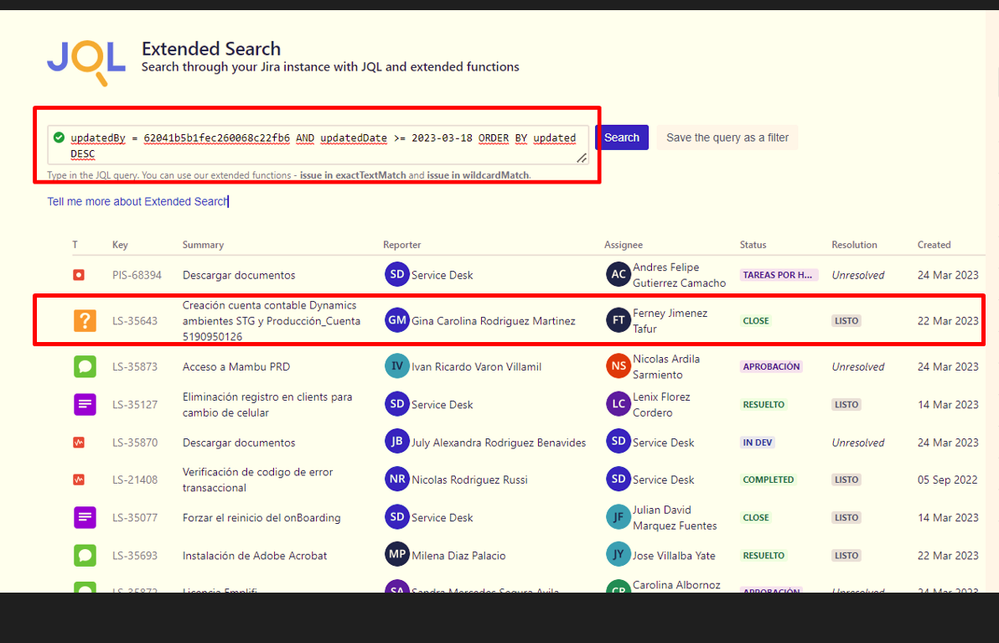Sort by the Created column header
This screenshot has width=999, height=643.
tap(934, 245)
